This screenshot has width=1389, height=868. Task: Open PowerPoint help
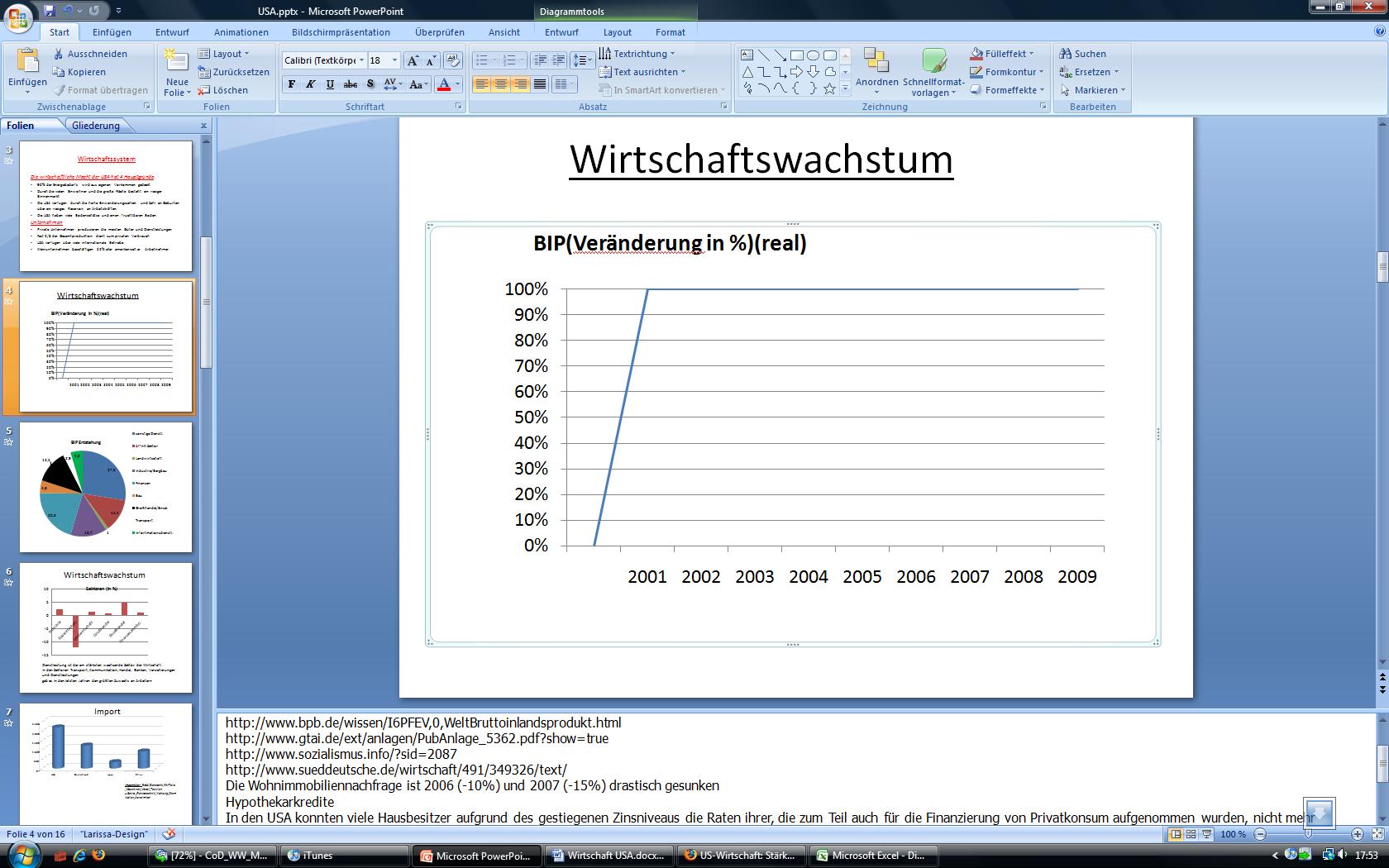click(x=1379, y=31)
